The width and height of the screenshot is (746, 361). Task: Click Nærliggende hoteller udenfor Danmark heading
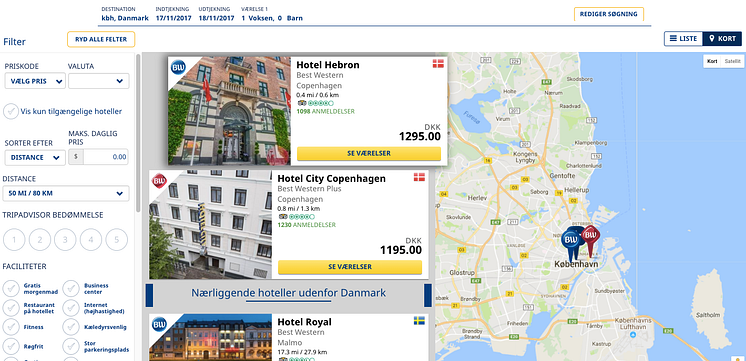click(x=288, y=293)
